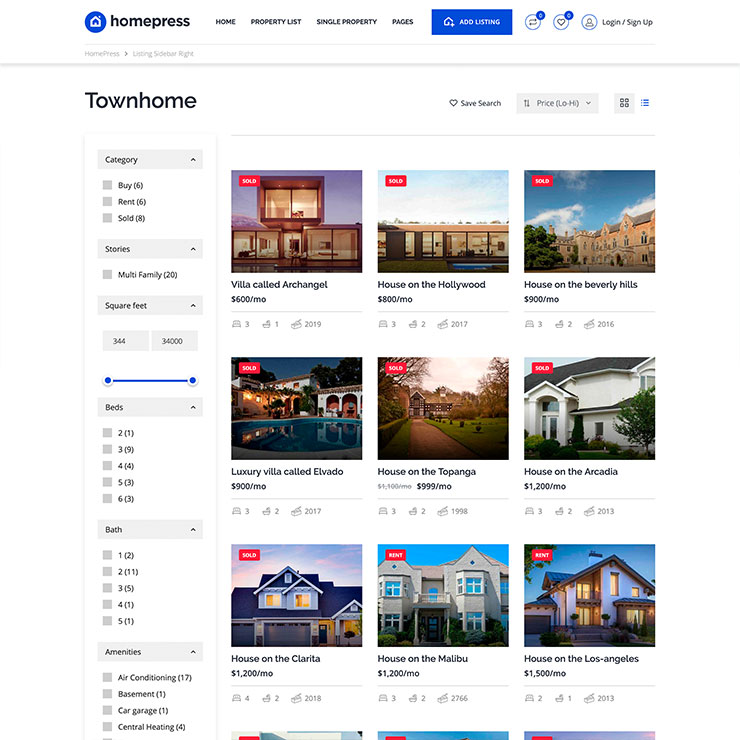The image size is (740, 740).
Task: Open the favorites heart icon in header
Action: pos(561,22)
